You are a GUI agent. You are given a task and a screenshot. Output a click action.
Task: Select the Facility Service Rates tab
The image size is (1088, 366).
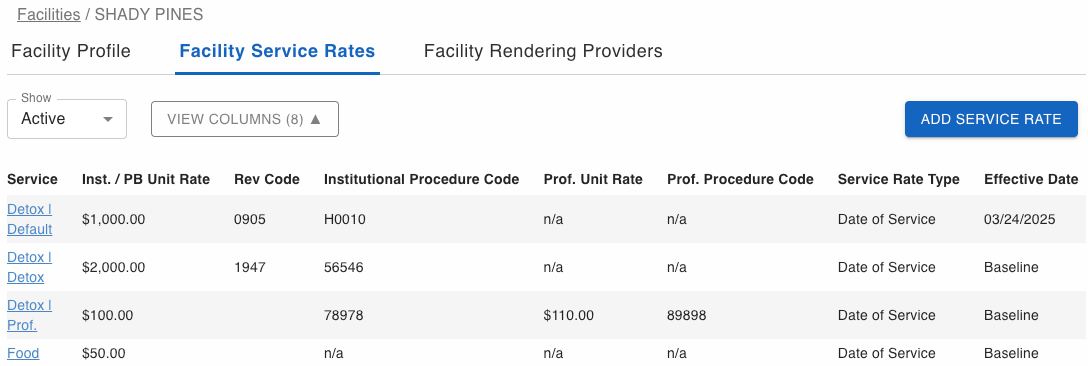[277, 51]
